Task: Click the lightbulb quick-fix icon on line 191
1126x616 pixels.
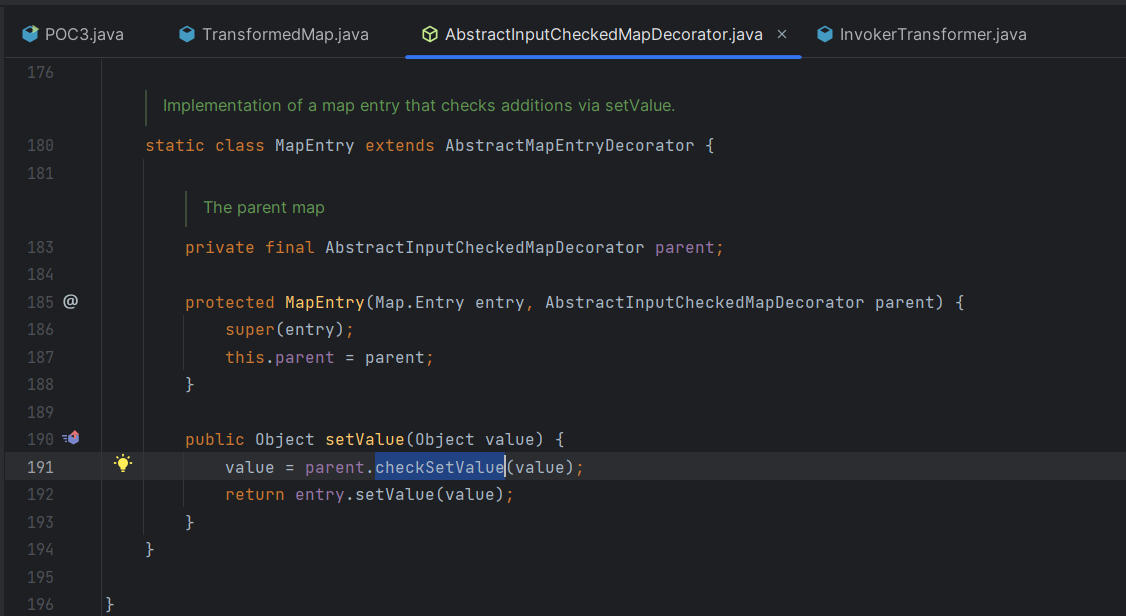Action: [x=123, y=463]
